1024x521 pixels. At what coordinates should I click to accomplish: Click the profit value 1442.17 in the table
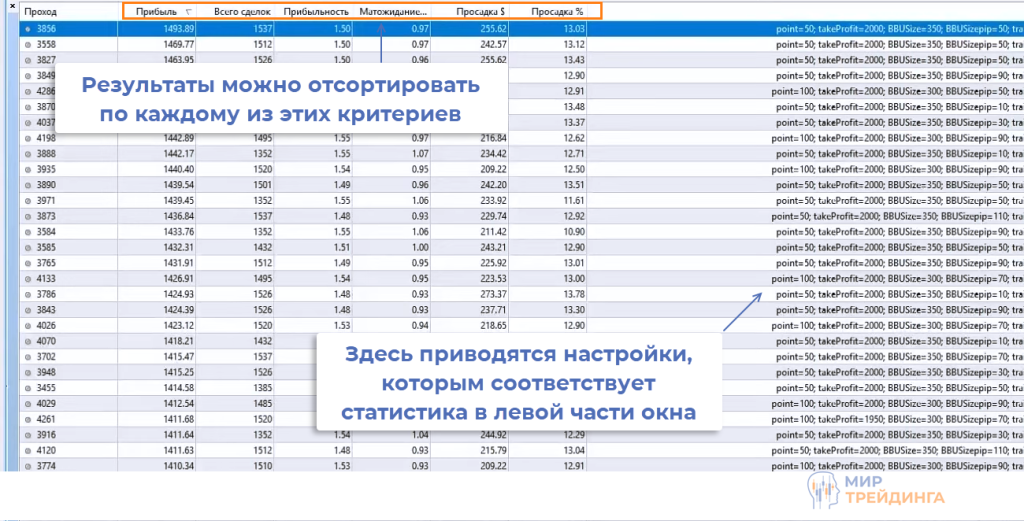click(x=176, y=154)
